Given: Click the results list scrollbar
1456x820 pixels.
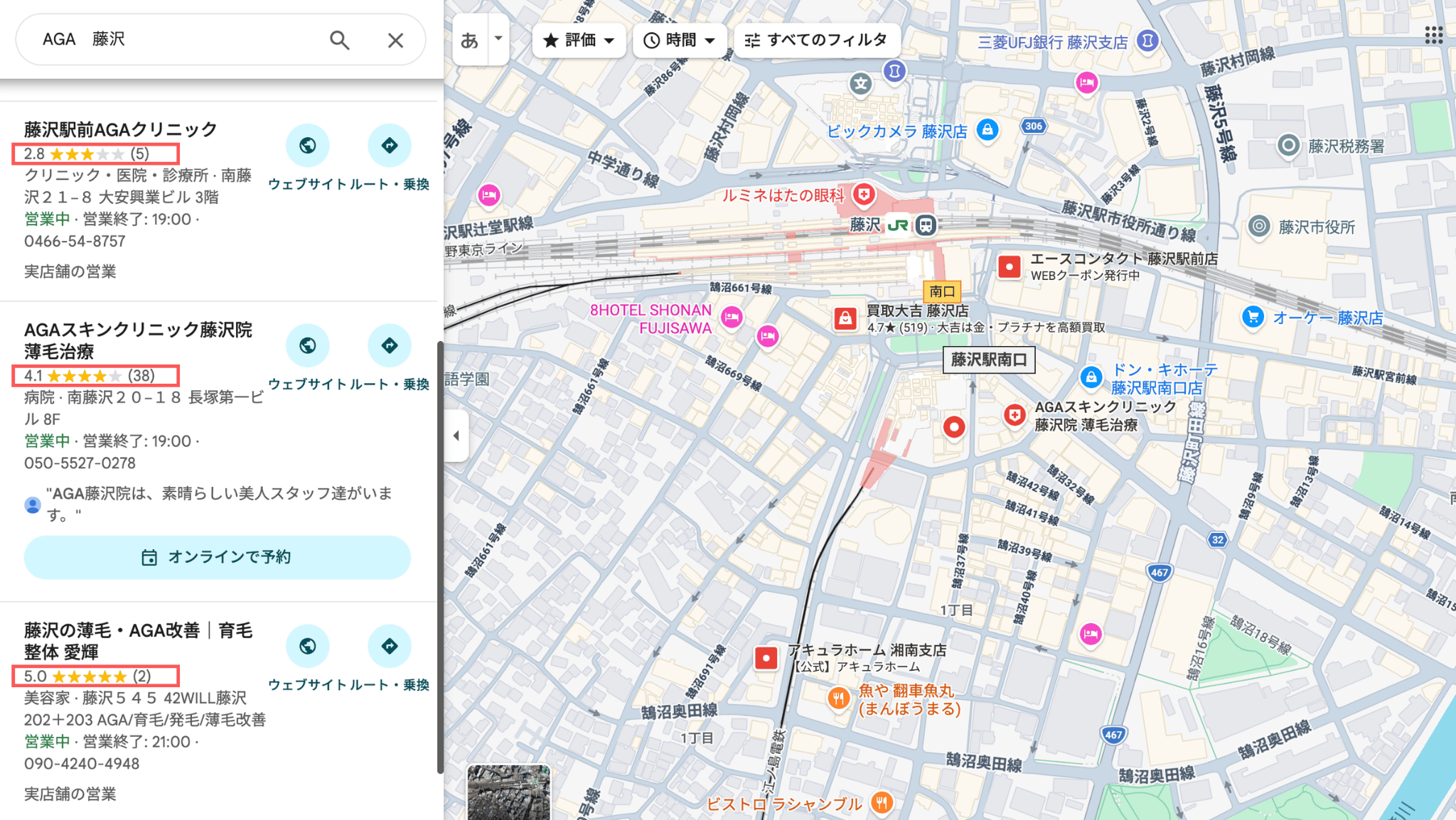Looking at the screenshot, I should [x=440, y=557].
